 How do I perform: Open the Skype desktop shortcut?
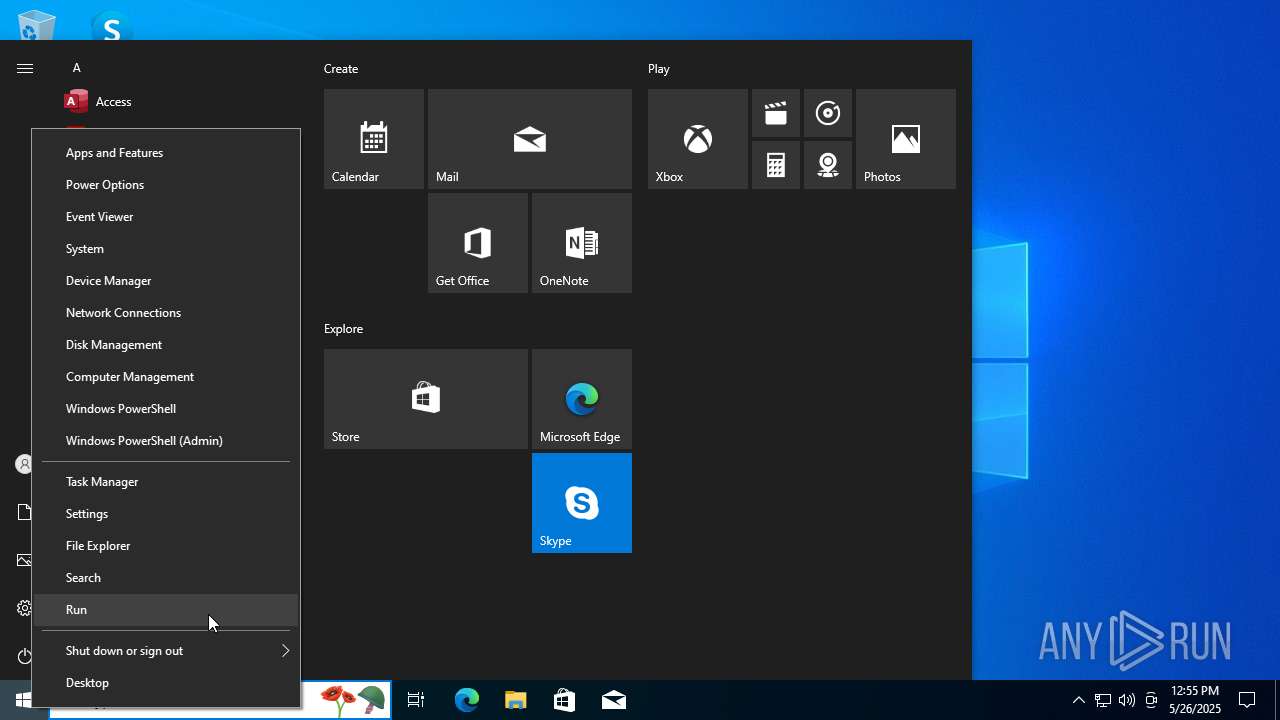(x=111, y=26)
